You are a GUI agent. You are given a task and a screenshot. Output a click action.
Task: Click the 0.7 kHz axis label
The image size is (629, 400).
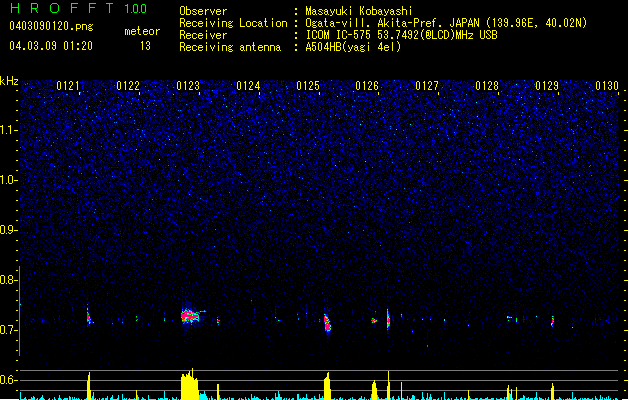click(x=9, y=330)
